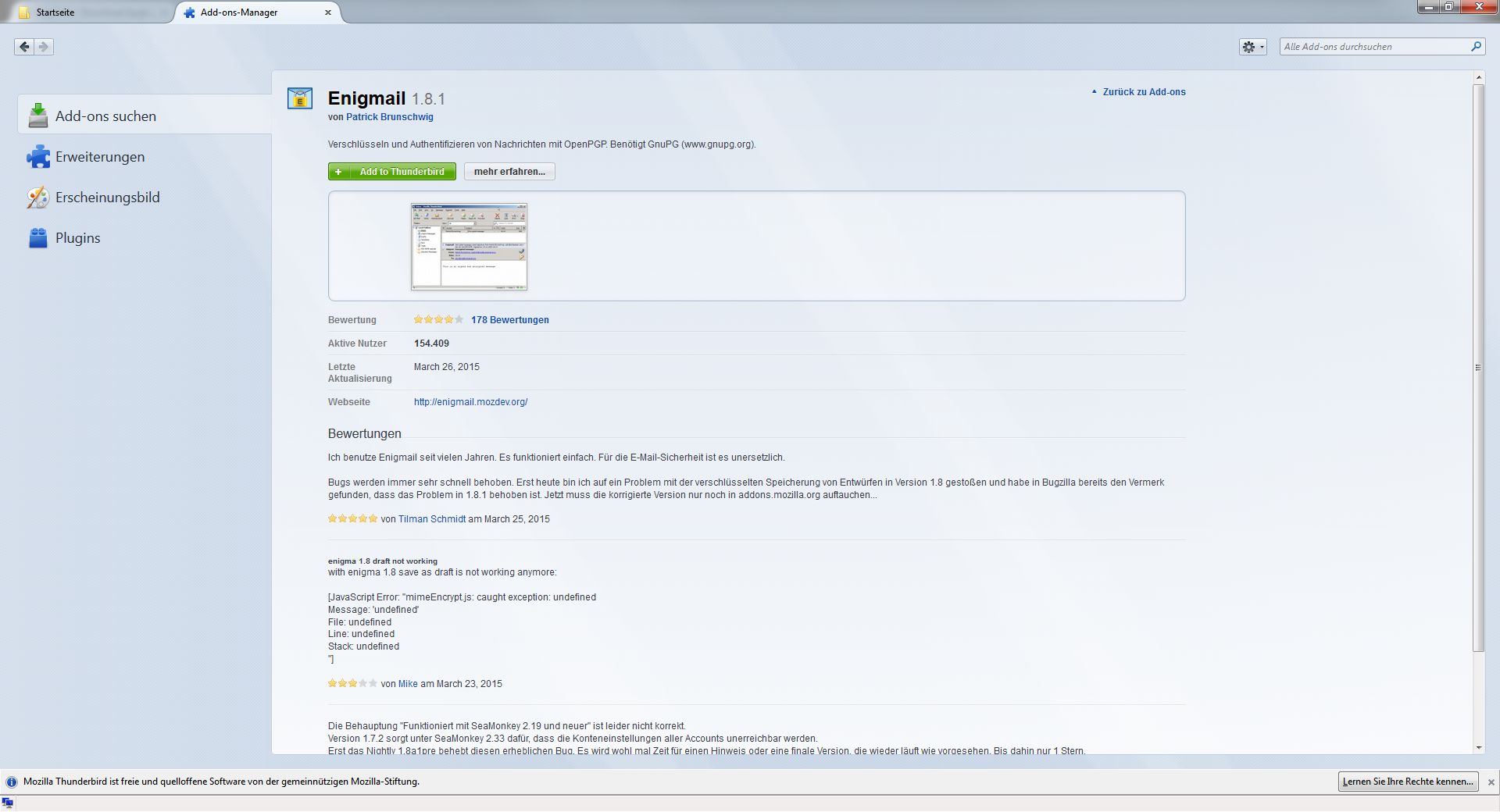Open the Erweiterungen category
1500x812 pixels.
pyautogui.click(x=99, y=157)
